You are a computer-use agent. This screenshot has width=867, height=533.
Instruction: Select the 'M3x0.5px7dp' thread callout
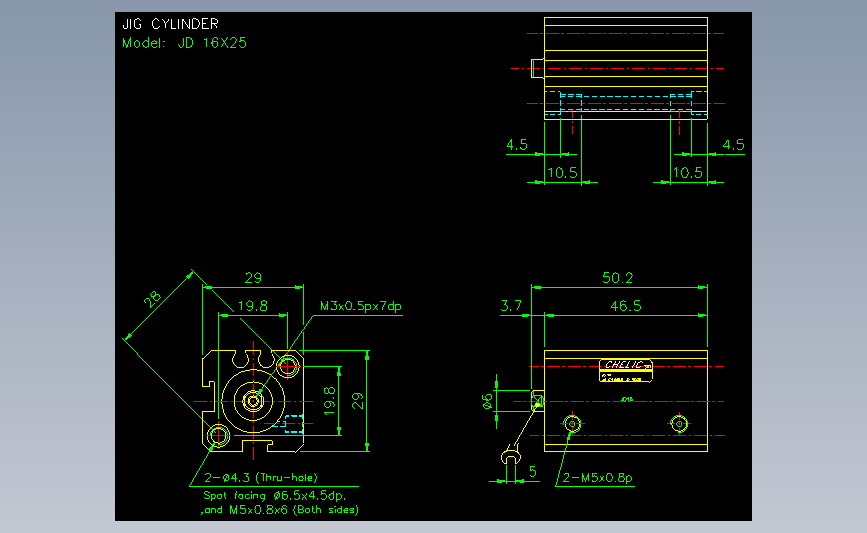(361, 306)
